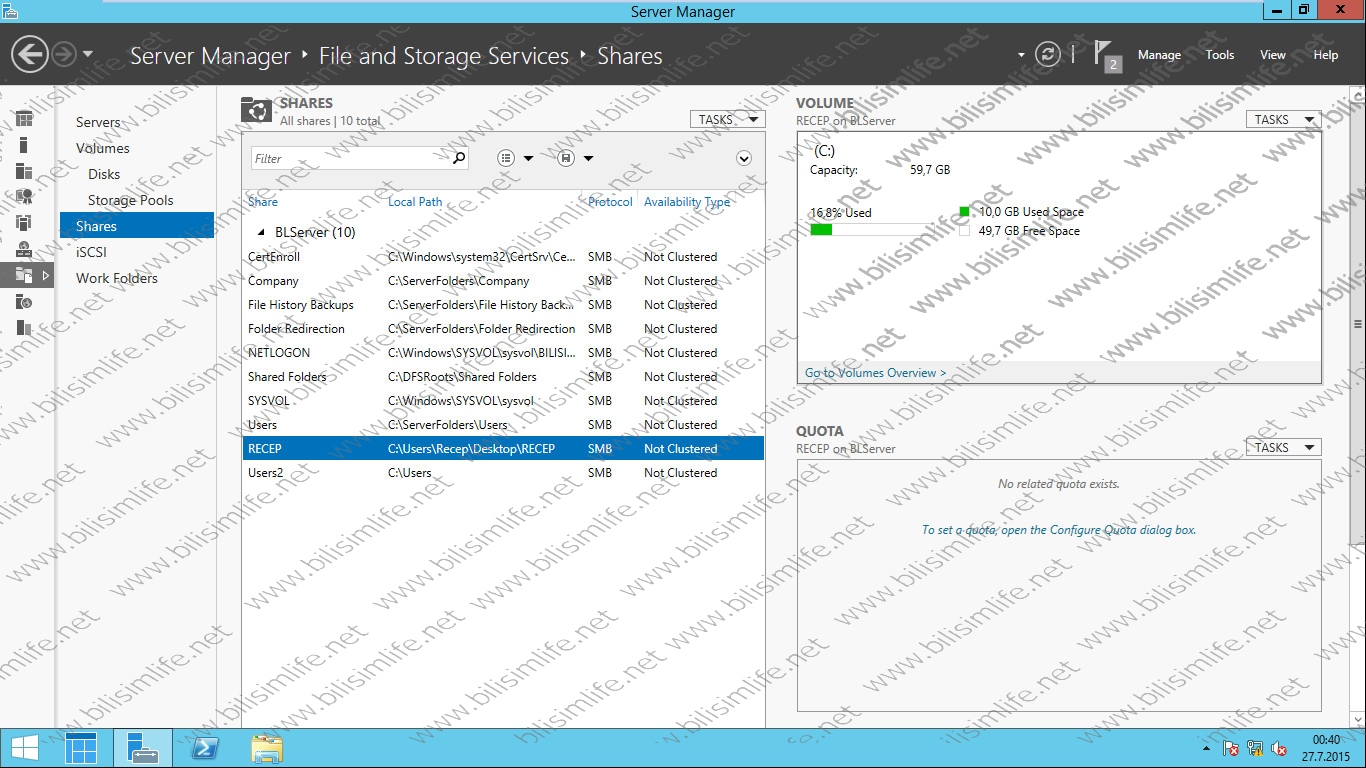
Task: Open iSCSI page
Action: (91, 252)
